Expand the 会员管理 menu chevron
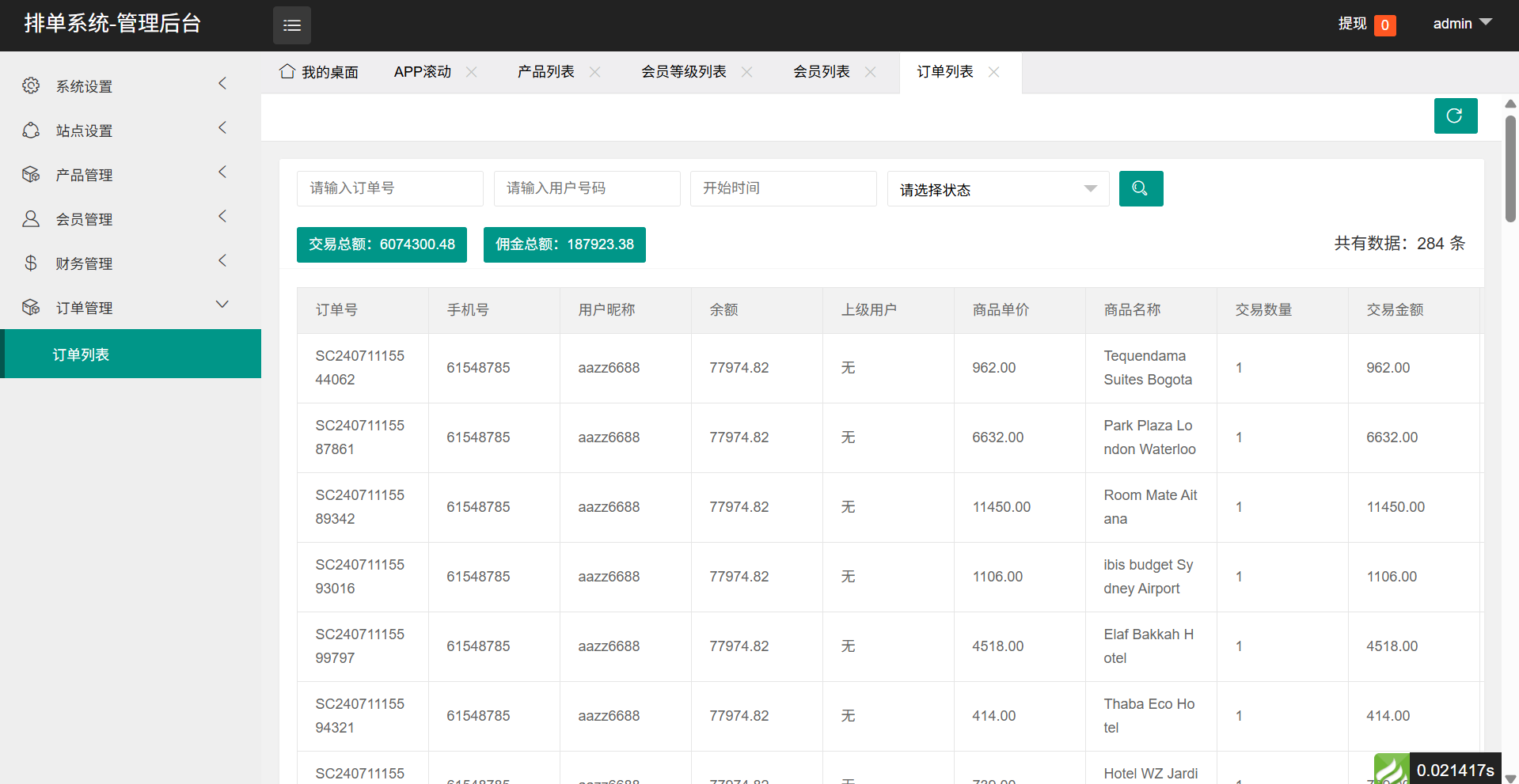Screen dimensions: 1519x784 tap(222, 216)
